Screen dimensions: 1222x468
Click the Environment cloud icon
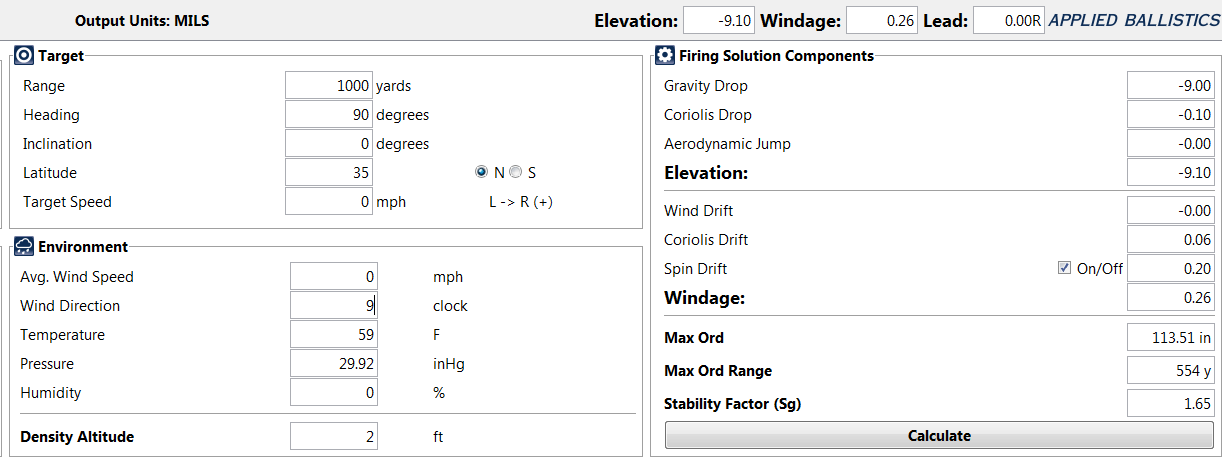(x=25, y=246)
